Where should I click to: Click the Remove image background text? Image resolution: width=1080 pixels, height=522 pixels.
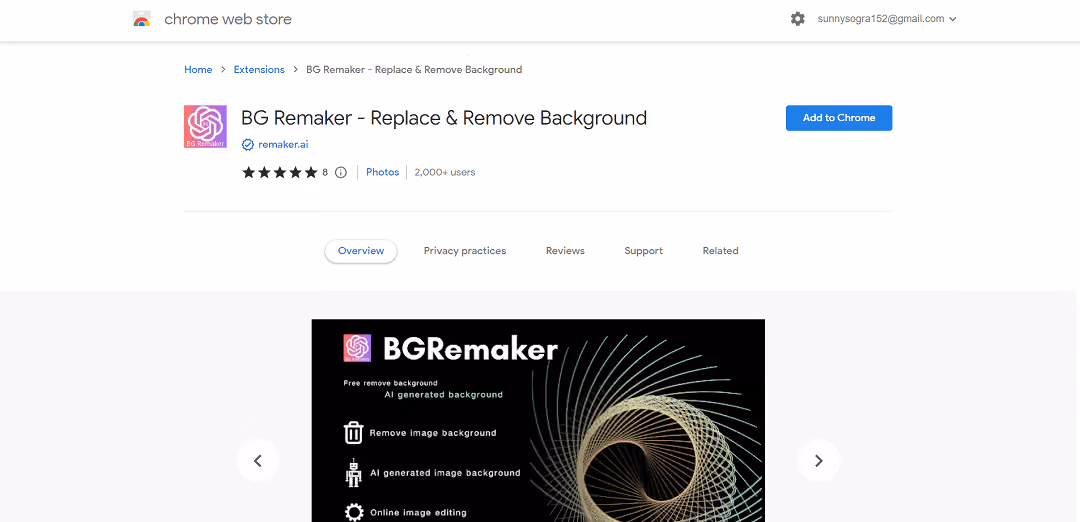point(433,433)
